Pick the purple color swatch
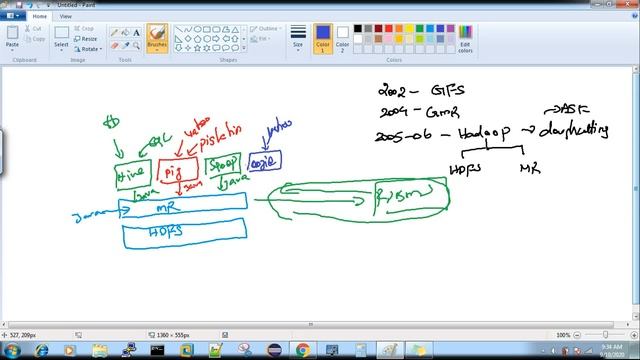 tap(451, 28)
